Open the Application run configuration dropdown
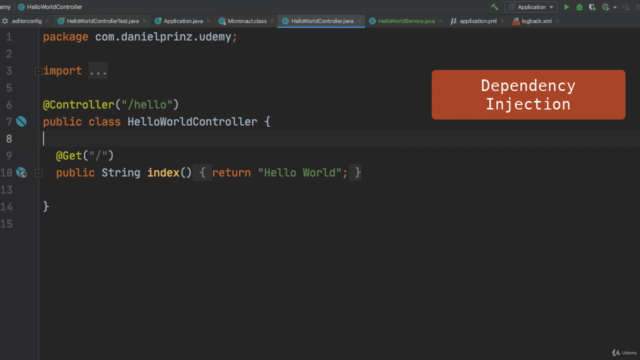This screenshot has width=640, height=360. click(531, 7)
